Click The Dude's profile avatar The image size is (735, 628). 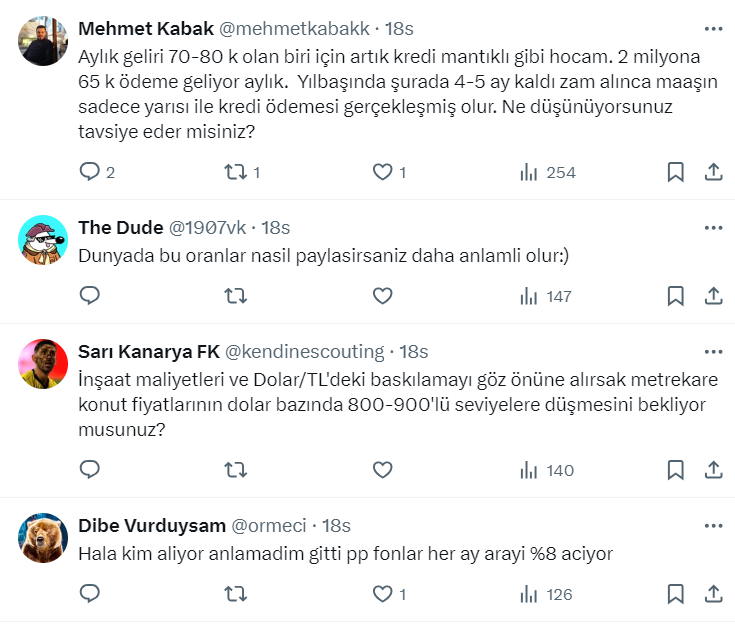43,240
